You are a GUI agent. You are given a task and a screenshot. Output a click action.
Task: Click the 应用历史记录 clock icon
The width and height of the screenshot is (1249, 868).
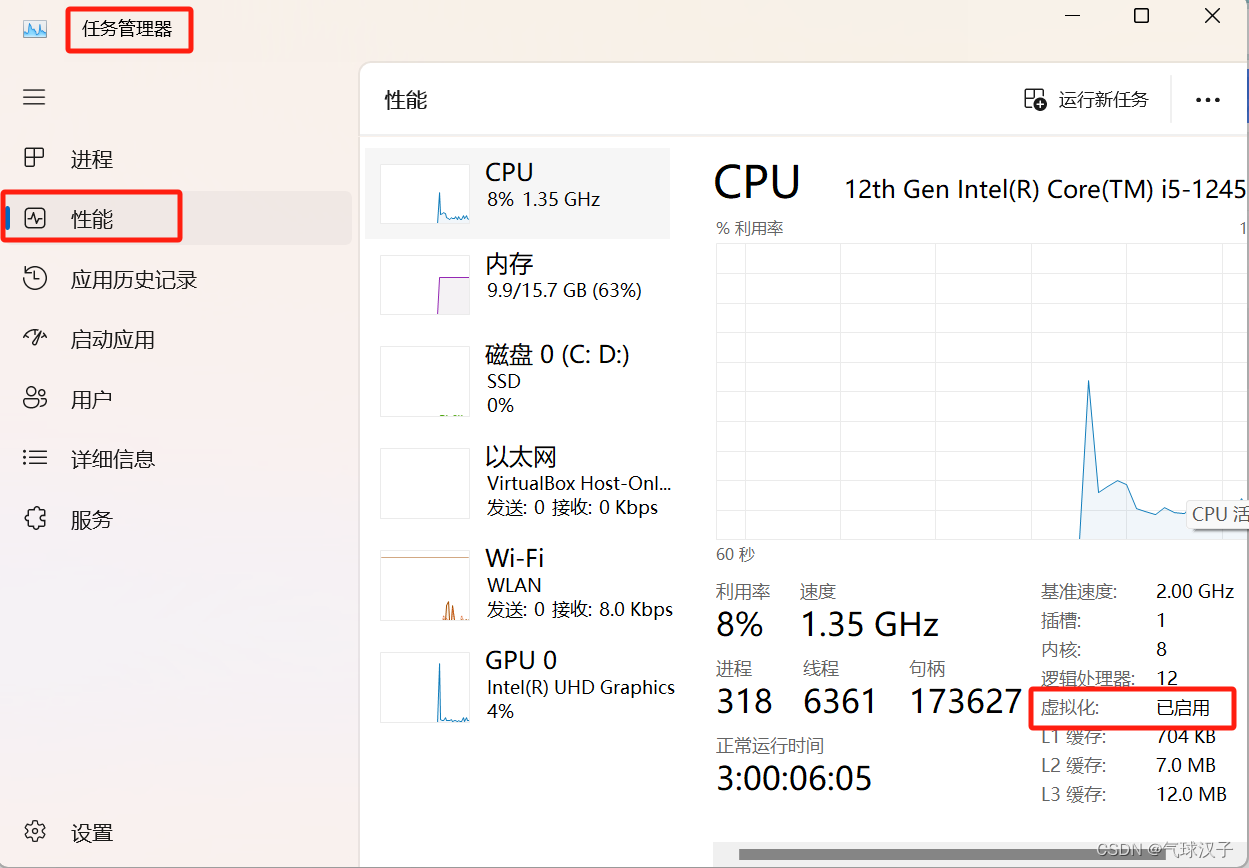tap(35, 278)
